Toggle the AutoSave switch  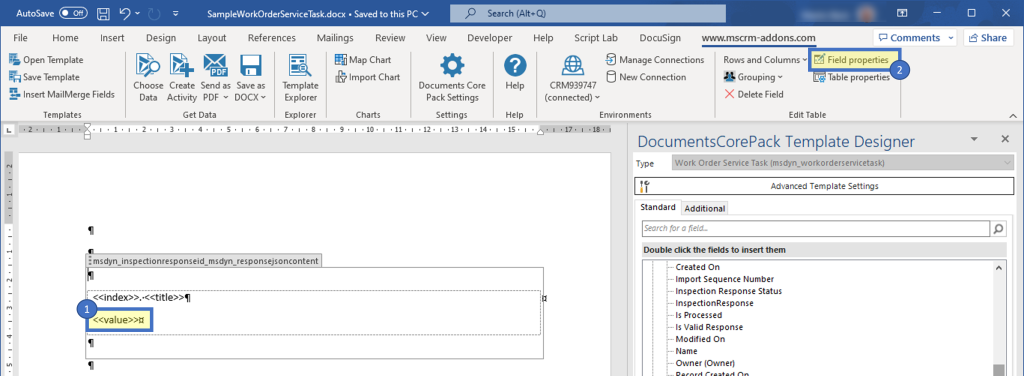click(x=73, y=13)
